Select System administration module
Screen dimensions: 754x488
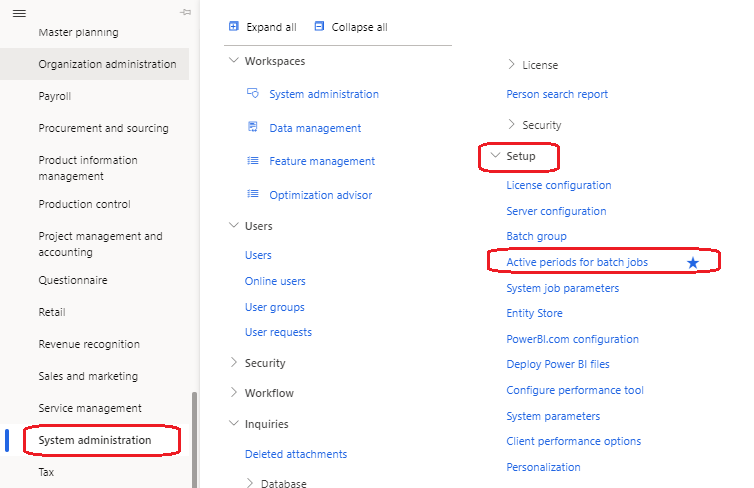tap(95, 440)
